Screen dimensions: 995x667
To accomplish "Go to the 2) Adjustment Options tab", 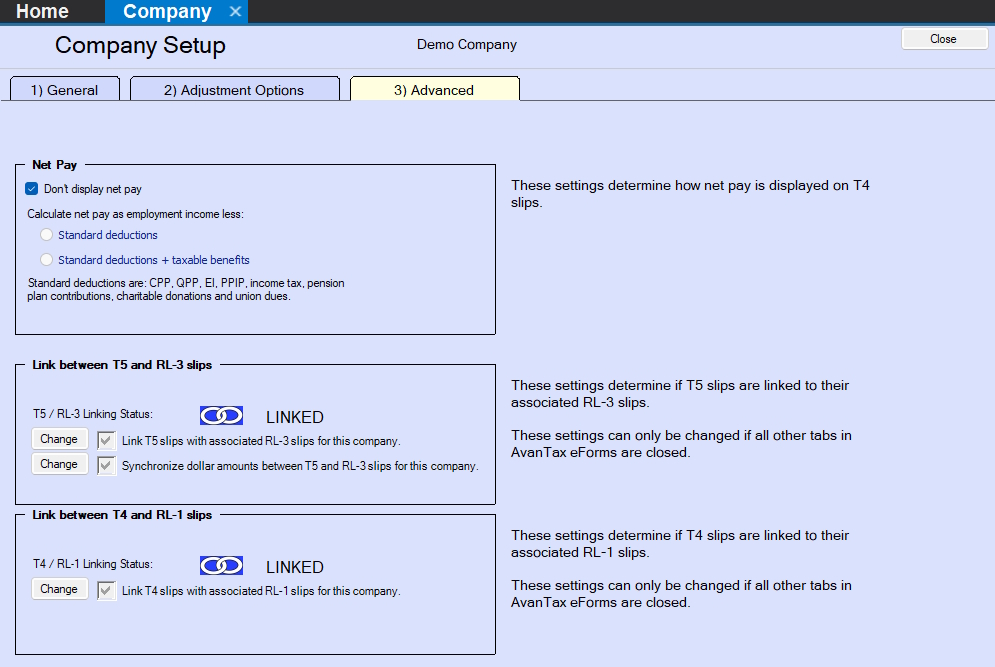I will pyautogui.click(x=234, y=90).
